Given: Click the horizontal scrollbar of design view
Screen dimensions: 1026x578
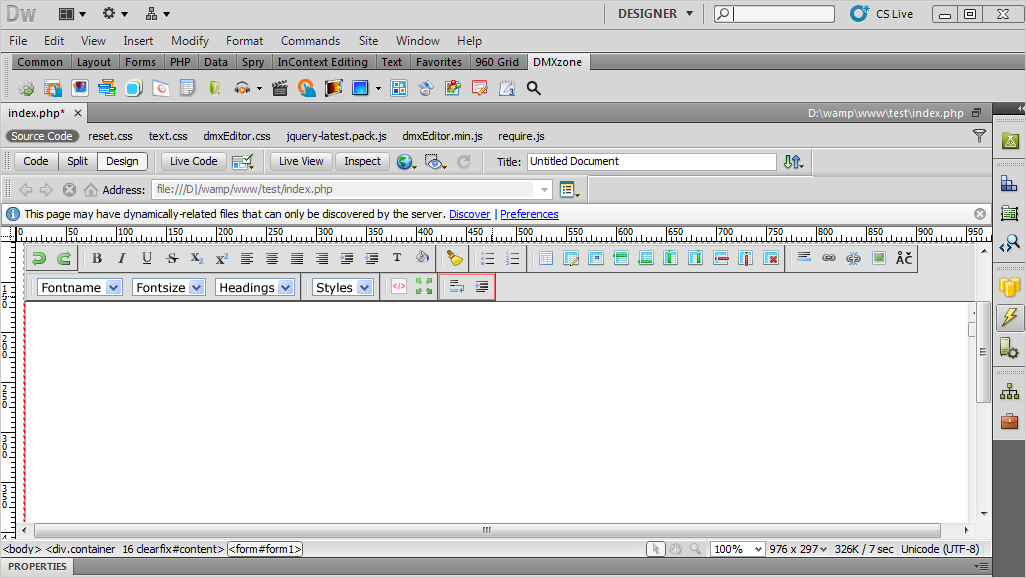Looking at the screenshot, I should coord(487,530).
